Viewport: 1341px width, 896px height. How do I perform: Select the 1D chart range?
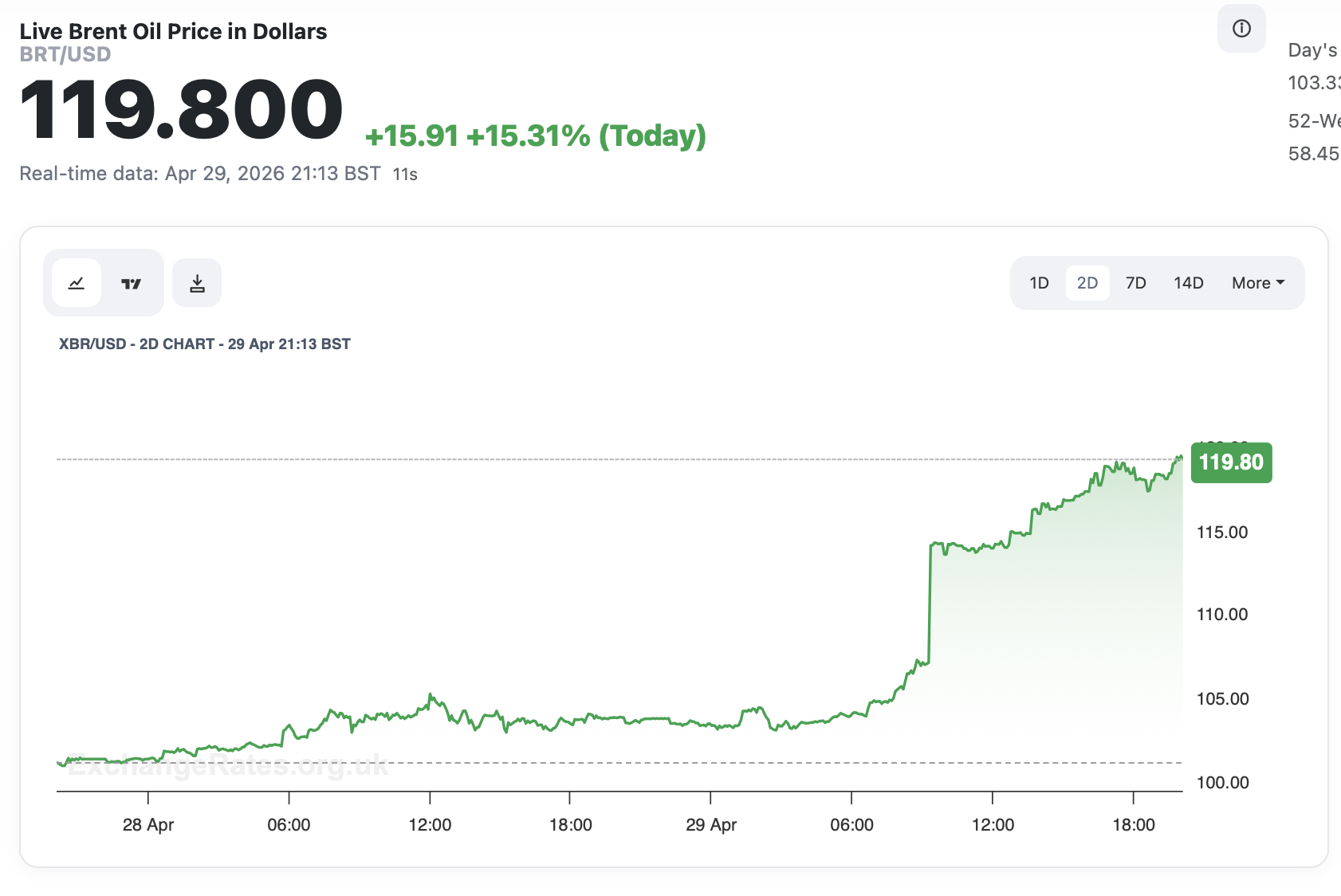[1039, 283]
